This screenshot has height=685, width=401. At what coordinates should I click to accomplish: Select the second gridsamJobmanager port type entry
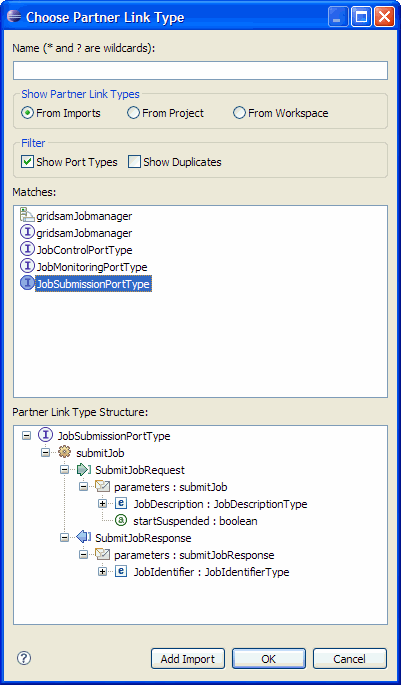(x=76, y=233)
